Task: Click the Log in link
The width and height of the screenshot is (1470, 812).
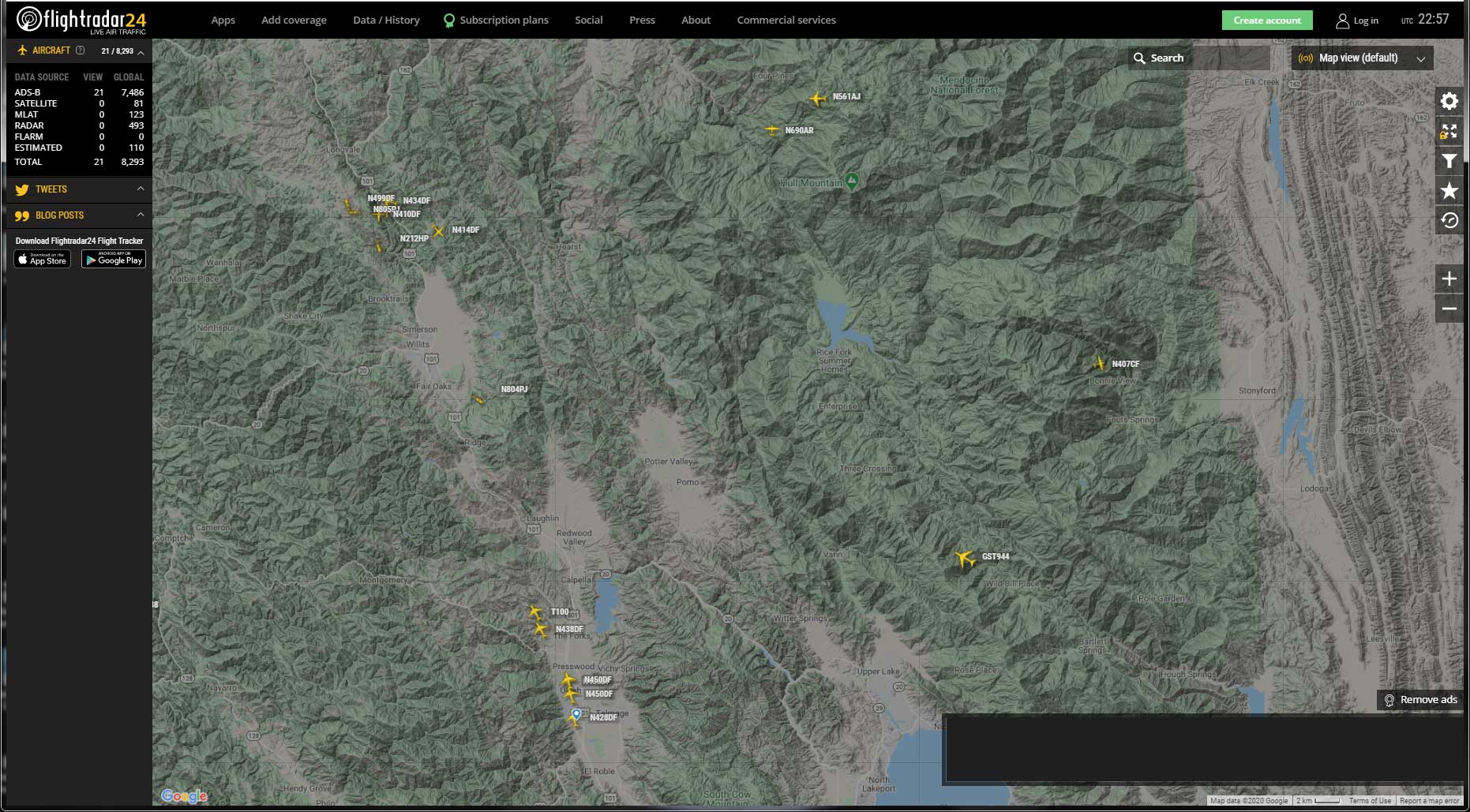Action: click(1357, 21)
